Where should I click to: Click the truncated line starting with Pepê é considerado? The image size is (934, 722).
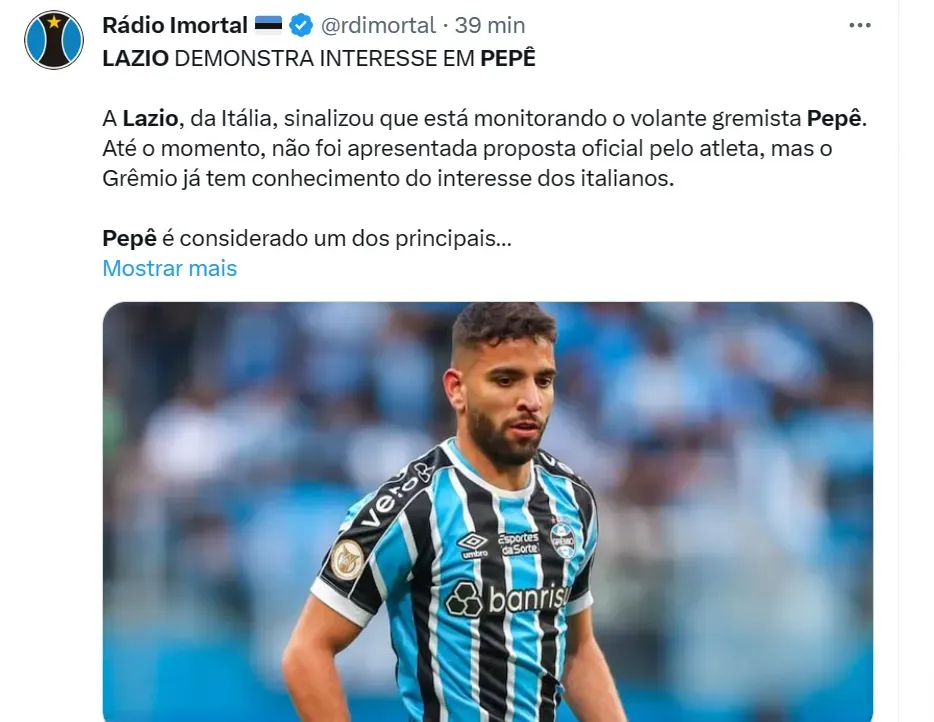[x=307, y=238]
